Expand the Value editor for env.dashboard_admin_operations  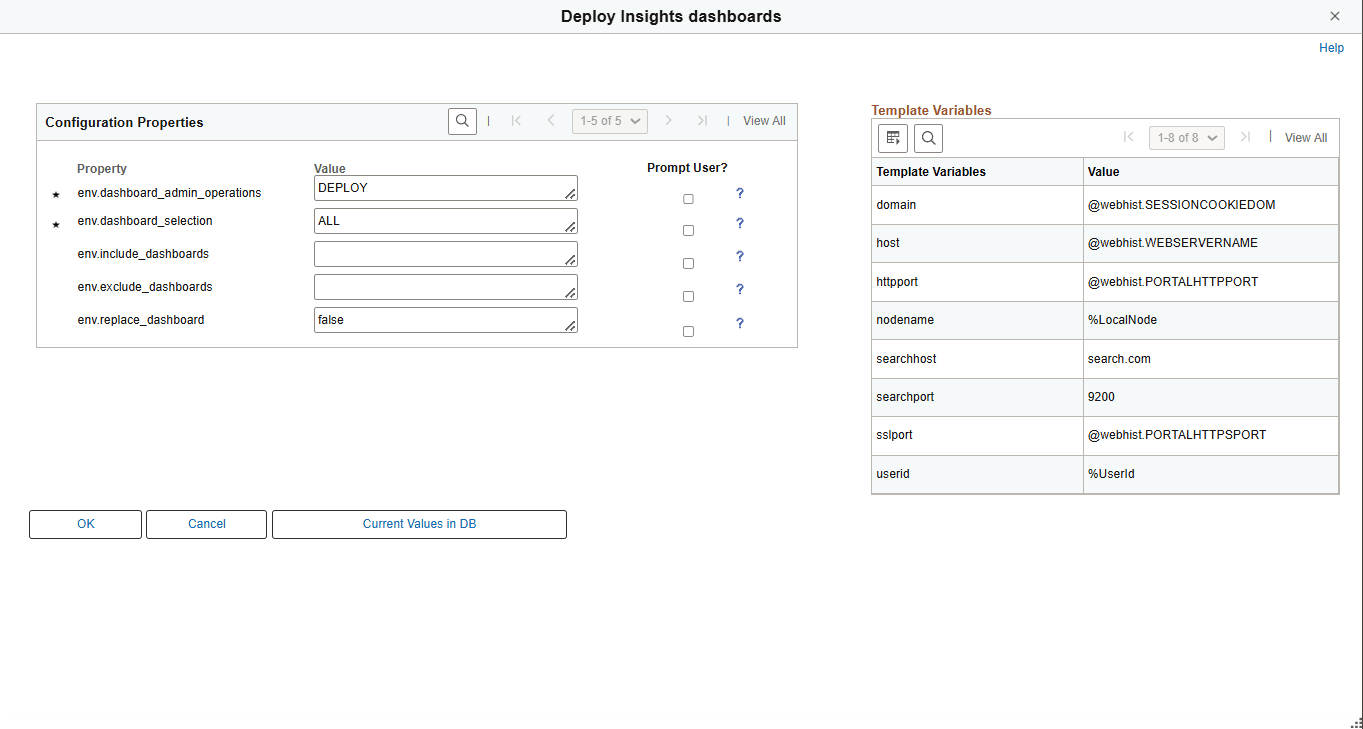[x=571, y=194]
